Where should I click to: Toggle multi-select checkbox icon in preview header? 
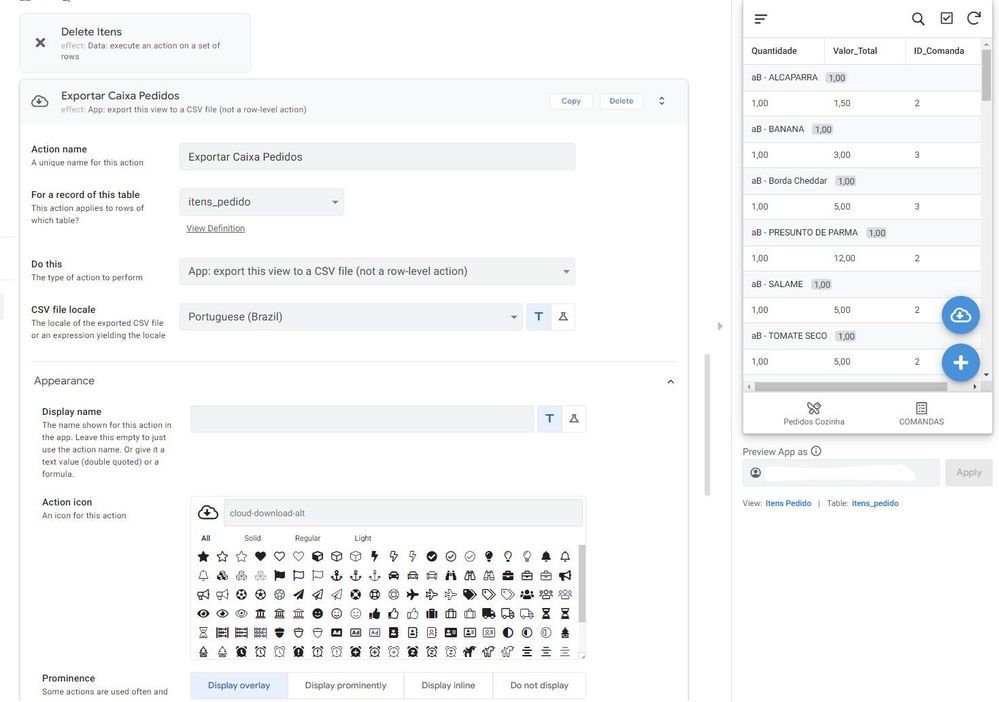[x=947, y=18]
